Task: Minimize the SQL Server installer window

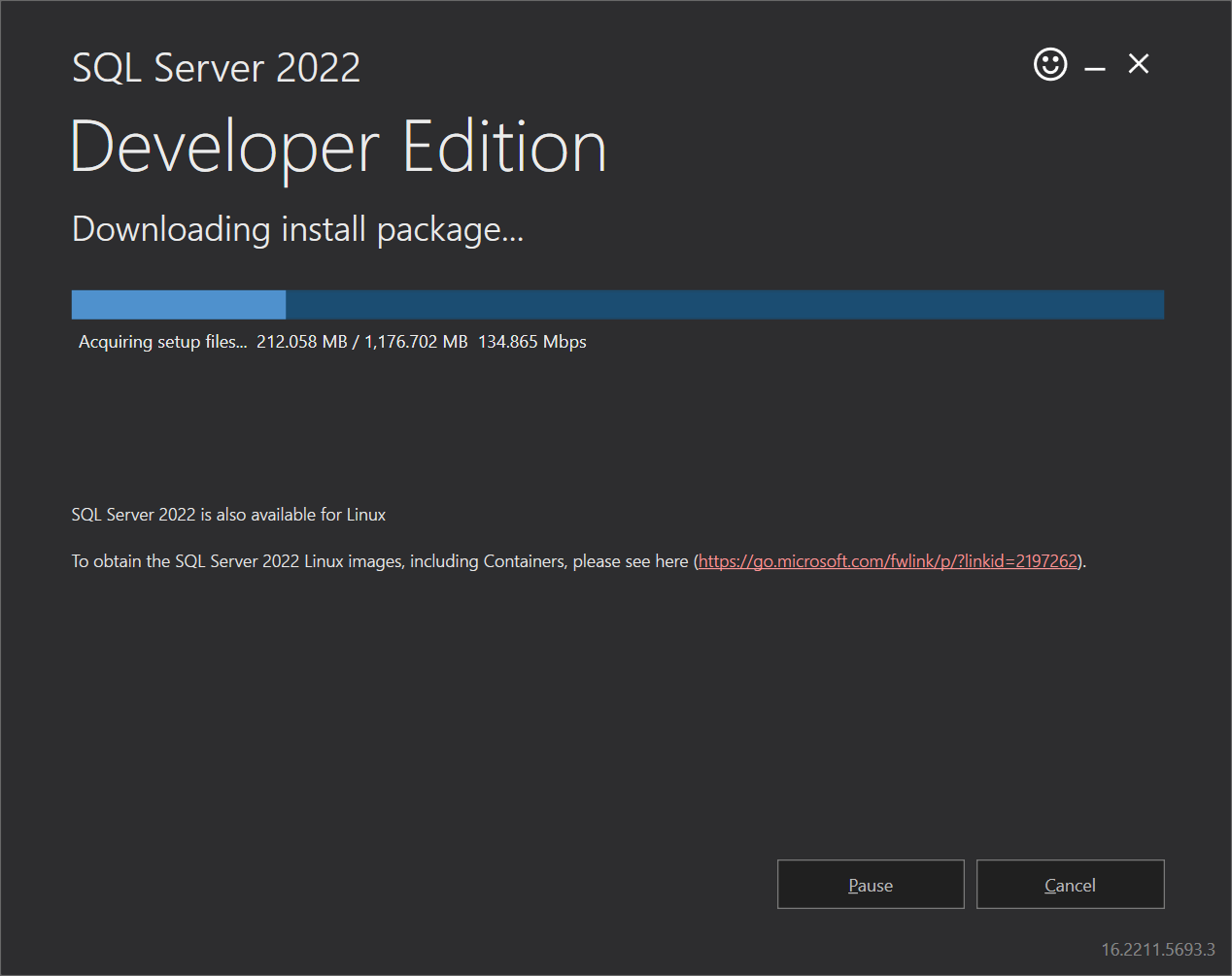Action: 1095,68
